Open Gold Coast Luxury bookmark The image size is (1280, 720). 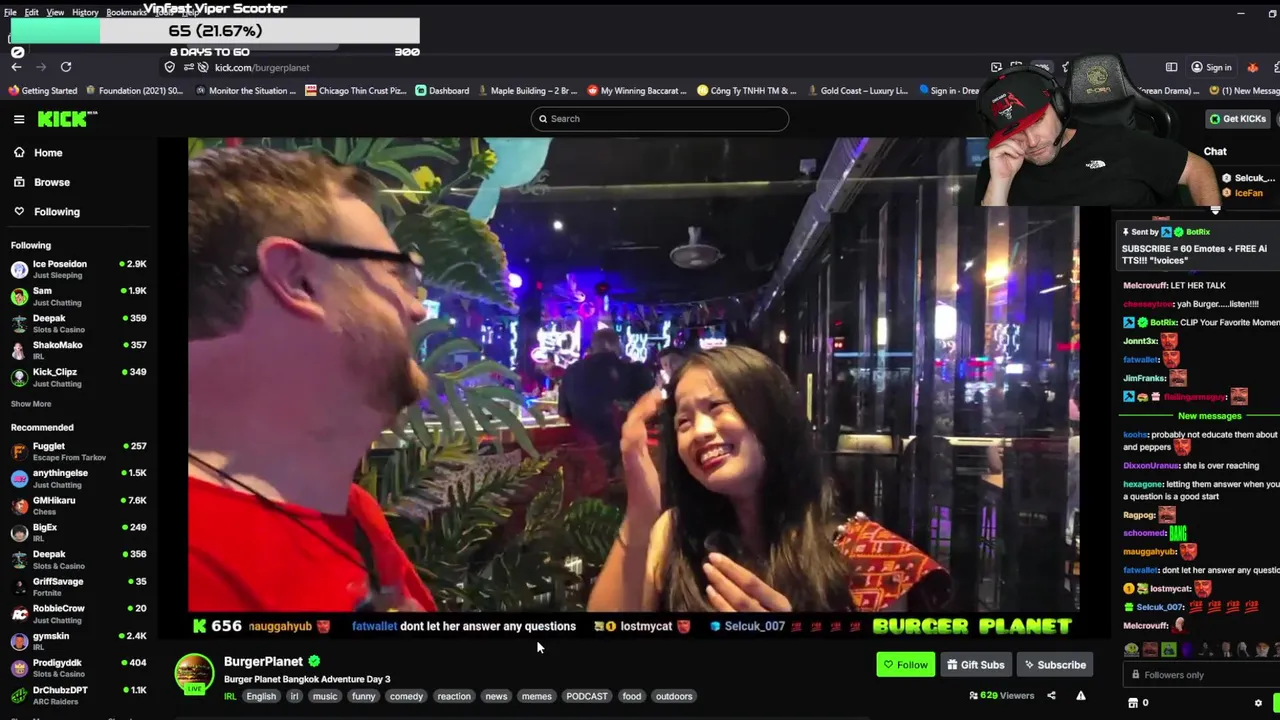tap(857, 91)
